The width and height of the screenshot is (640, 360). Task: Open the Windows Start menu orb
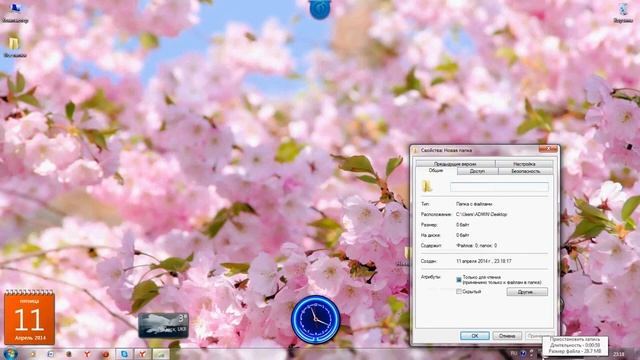click(x=10, y=353)
